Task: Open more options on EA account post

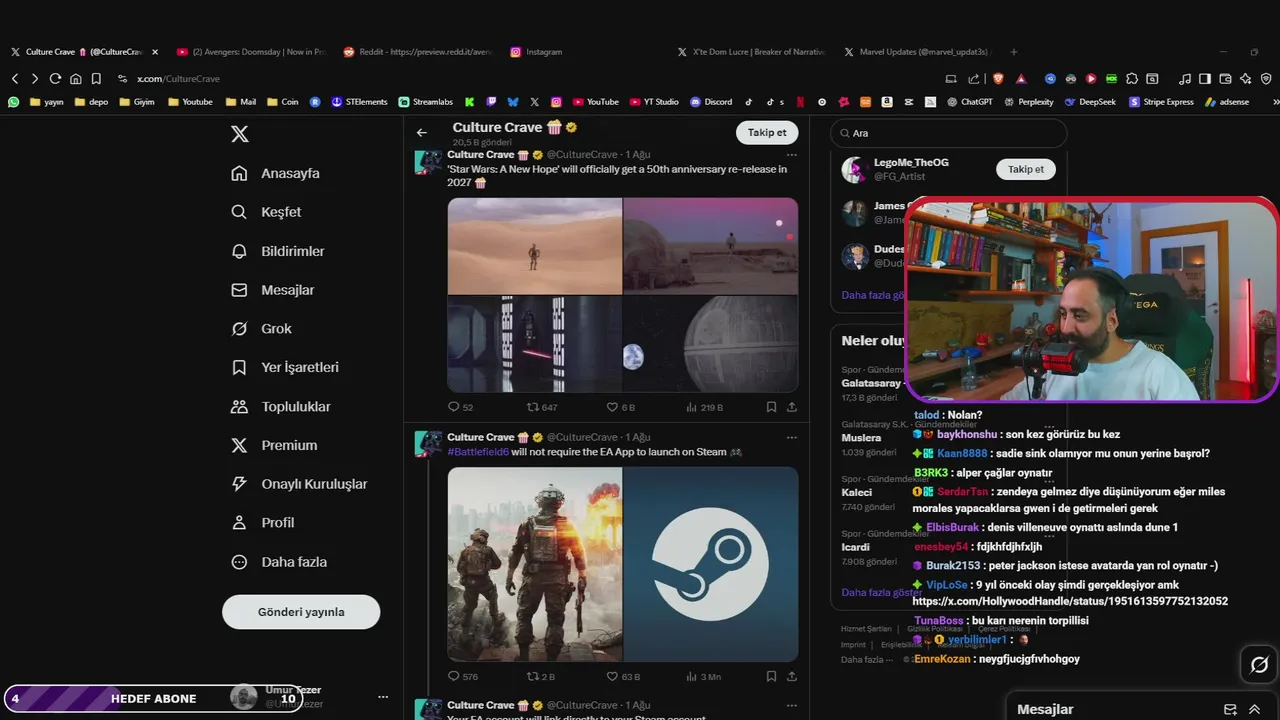Action: (x=792, y=705)
